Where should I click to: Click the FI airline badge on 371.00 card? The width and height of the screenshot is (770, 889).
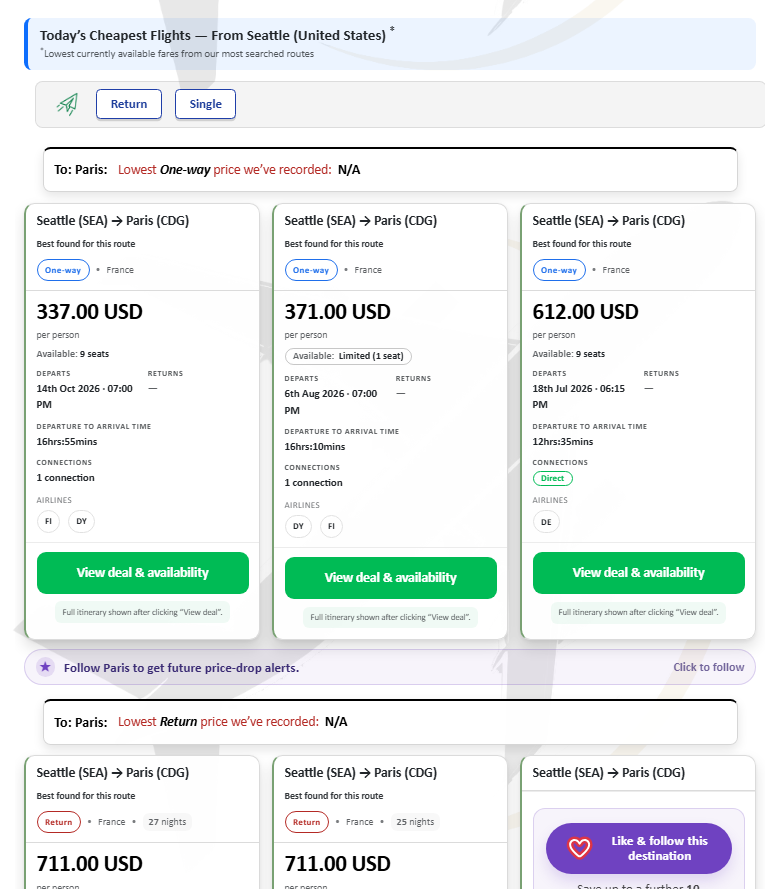tap(333, 526)
